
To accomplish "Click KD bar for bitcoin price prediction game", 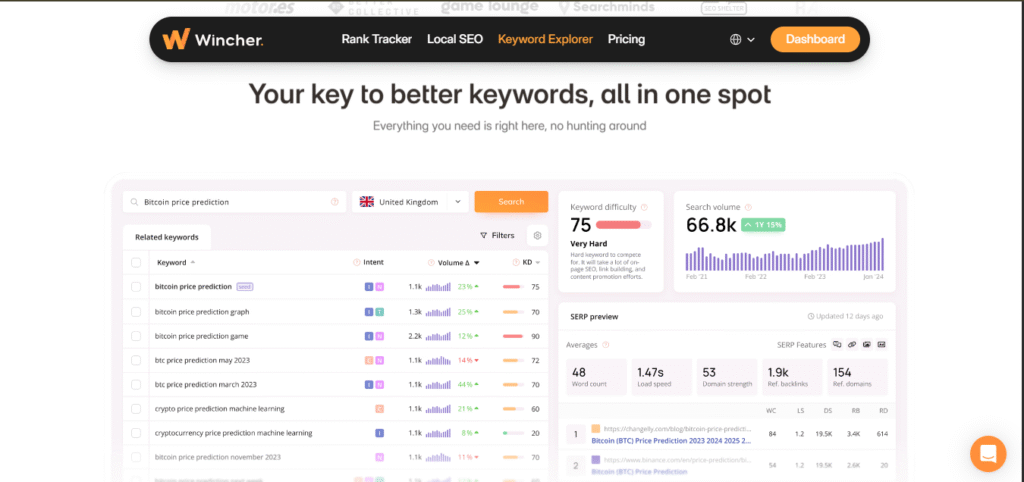I will tap(513, 336).
